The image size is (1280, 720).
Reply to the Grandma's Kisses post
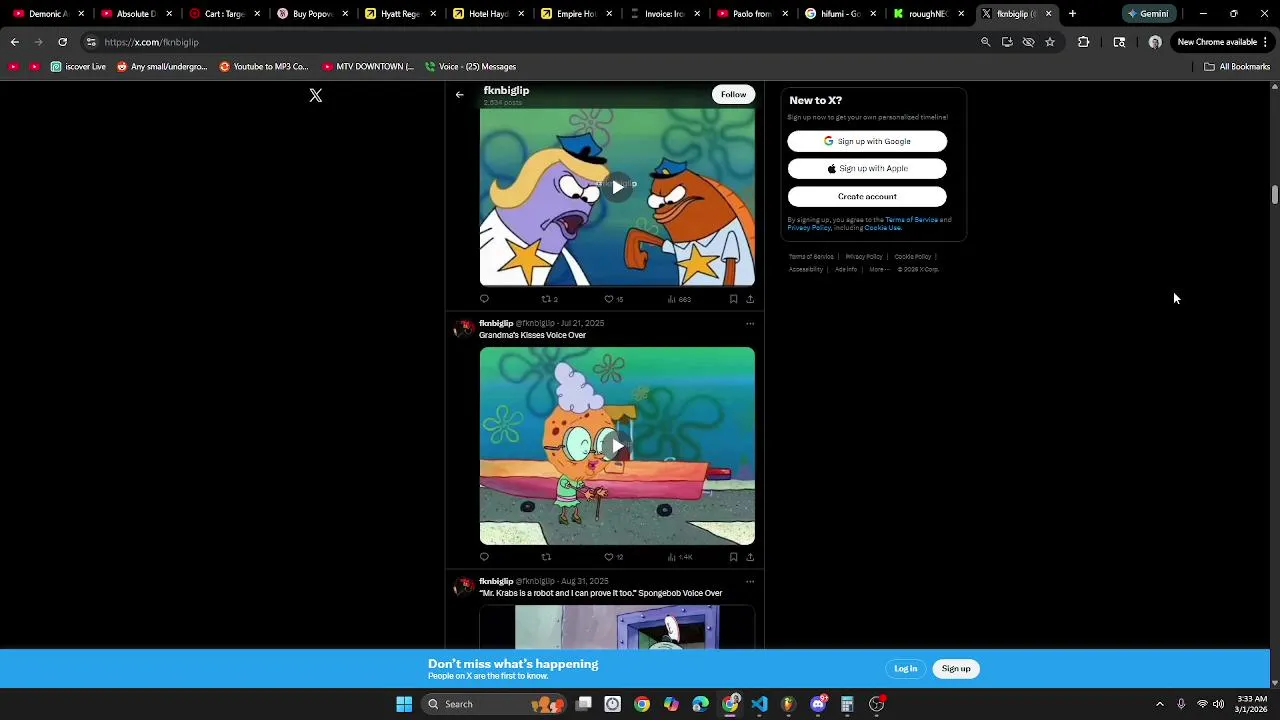(x=484, y=557)
